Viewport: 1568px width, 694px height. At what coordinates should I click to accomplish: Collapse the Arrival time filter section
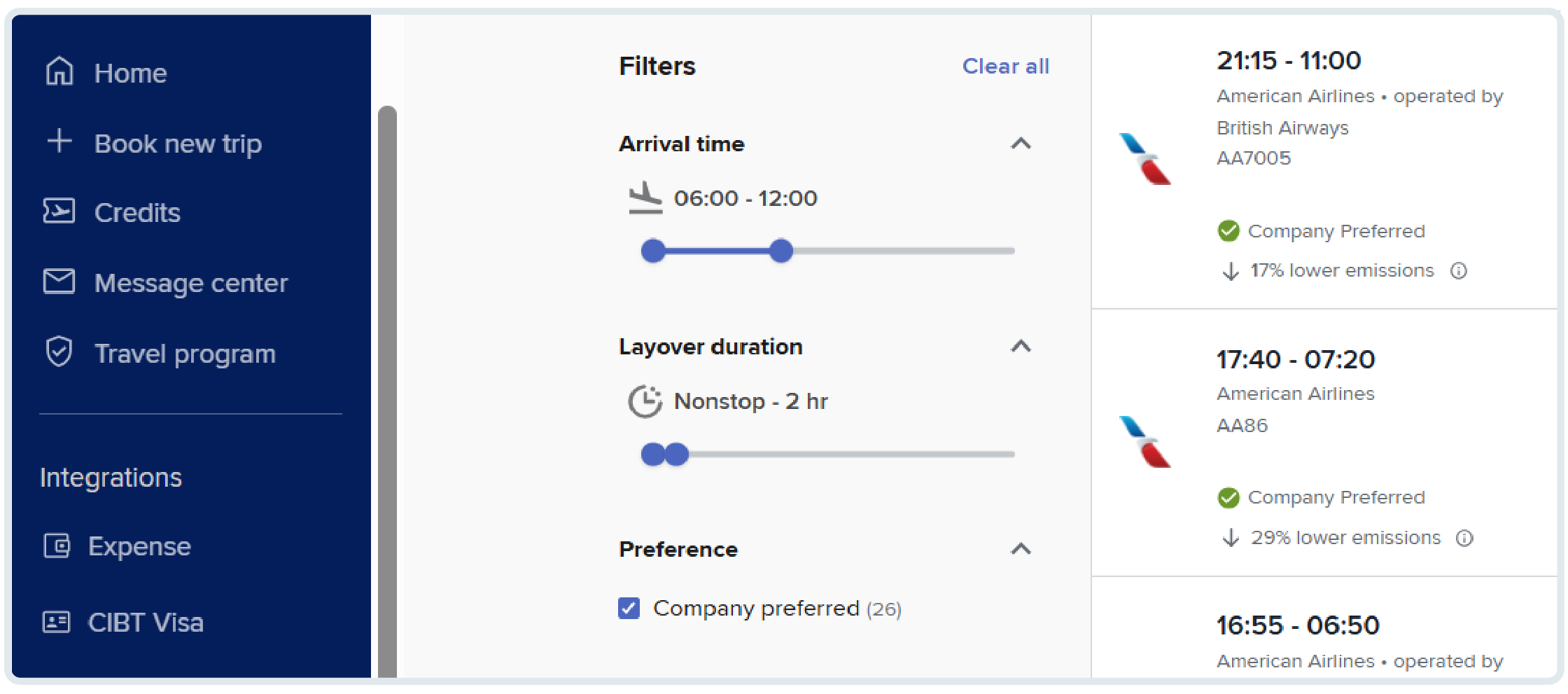pyautogui.click(x=1021, y=144)
